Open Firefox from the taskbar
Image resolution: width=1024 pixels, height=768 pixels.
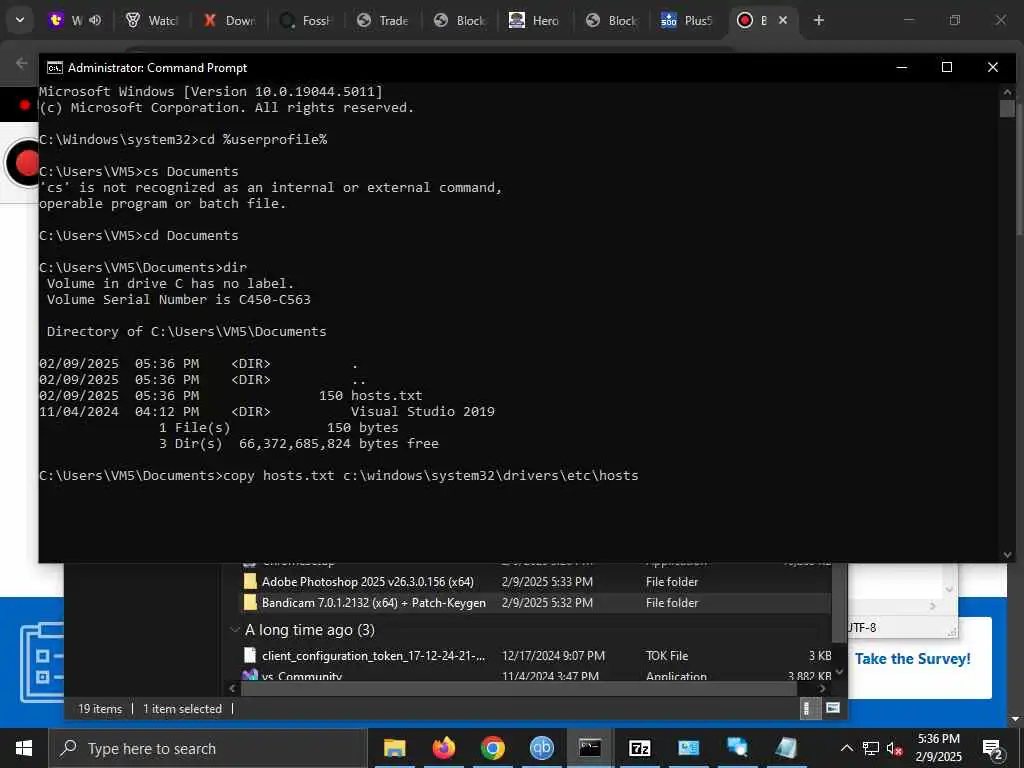[443, 748]
